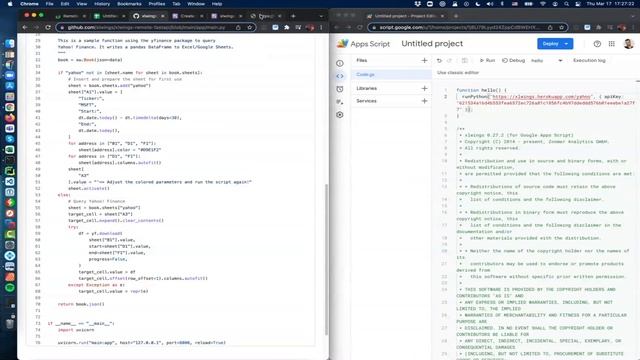640x360 pixels.
Task: Open tab search chevron in left Chrome
Action: [321, 16]
